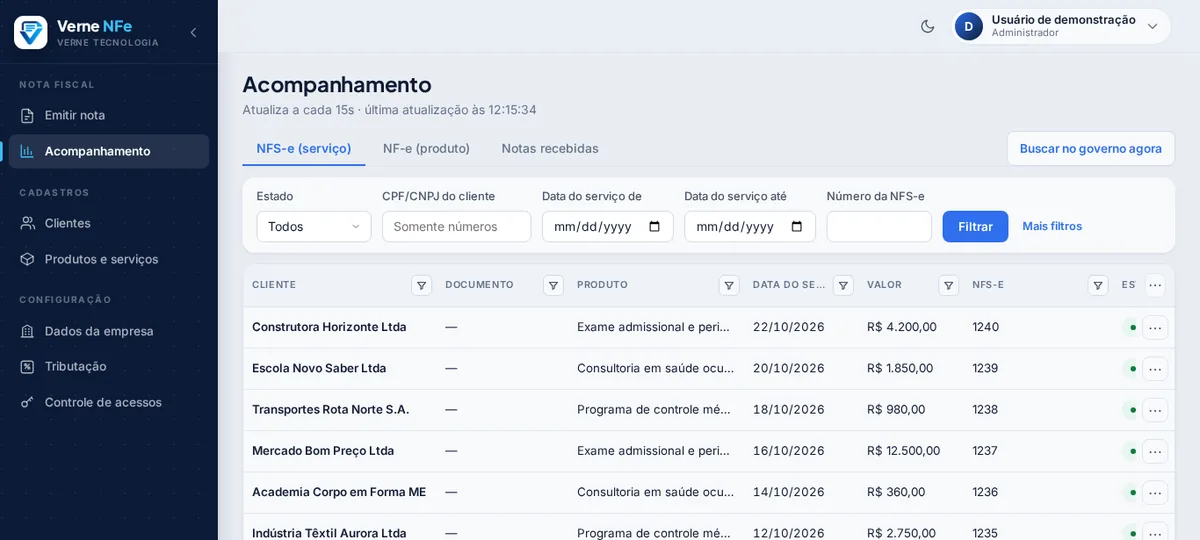The width and height of the screenshot is (1200, 540).
Task: Select client Escola Novo Saber Ltda
Action: 319,368
